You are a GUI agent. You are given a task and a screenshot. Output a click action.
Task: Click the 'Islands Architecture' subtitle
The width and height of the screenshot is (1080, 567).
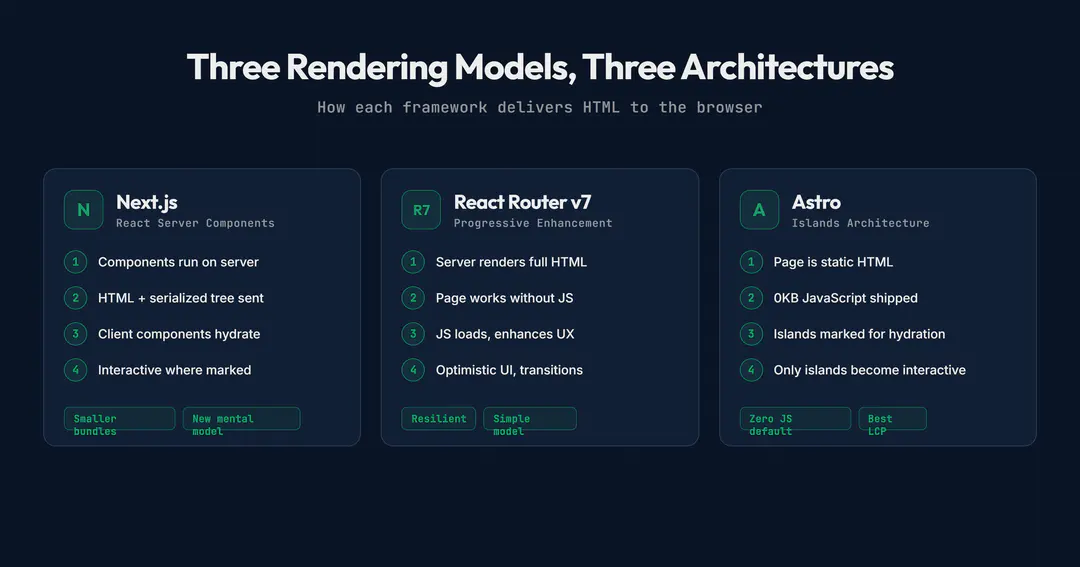click(x=860, y=223)
